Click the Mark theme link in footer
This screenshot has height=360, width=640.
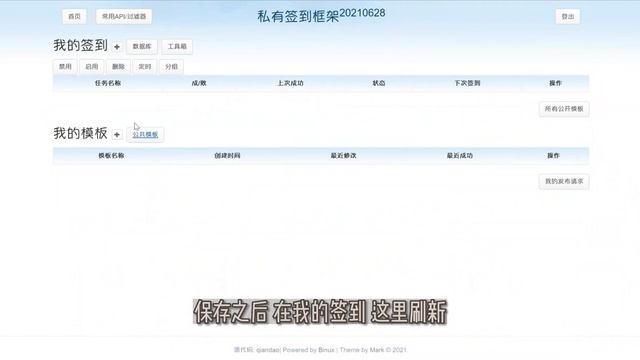tap(377, 350)
